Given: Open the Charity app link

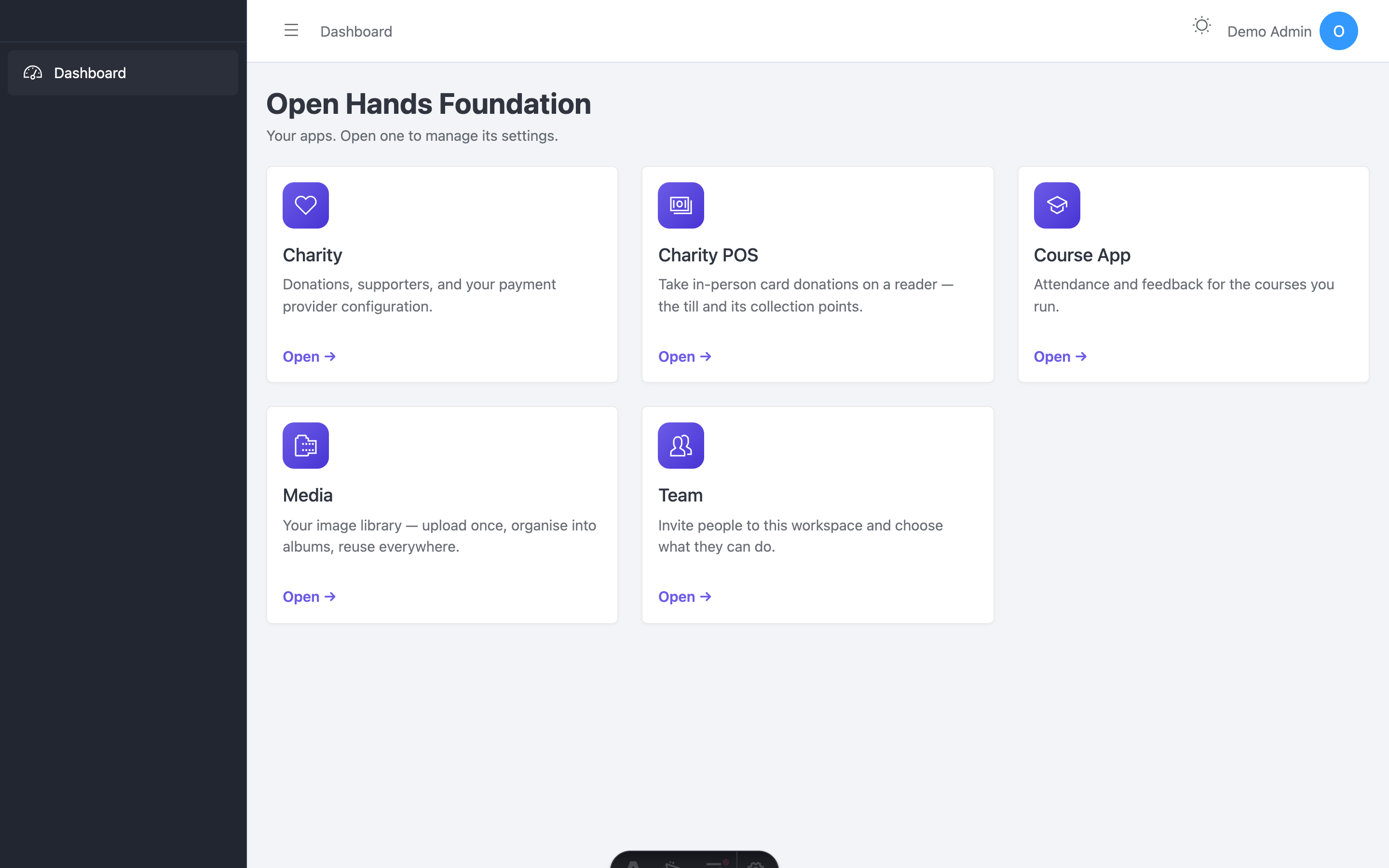Looking at the screenshot, I should pos(309,356).
